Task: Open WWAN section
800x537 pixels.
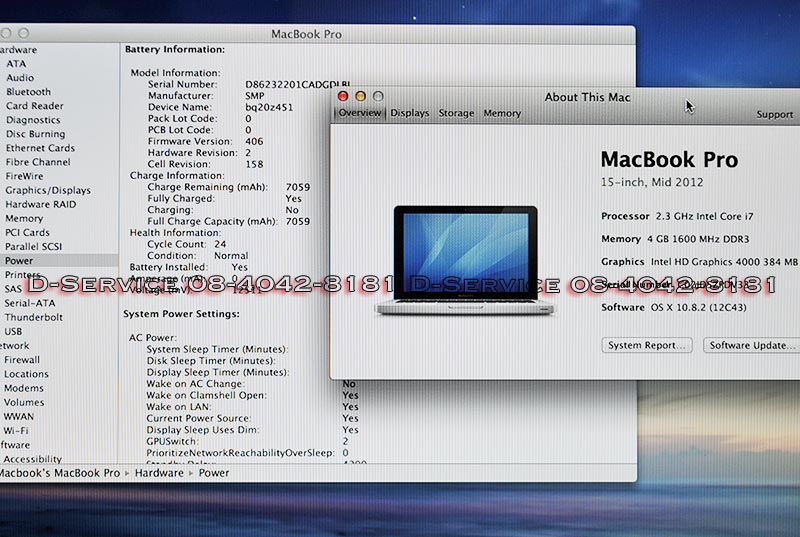Action: click(19, 417)
